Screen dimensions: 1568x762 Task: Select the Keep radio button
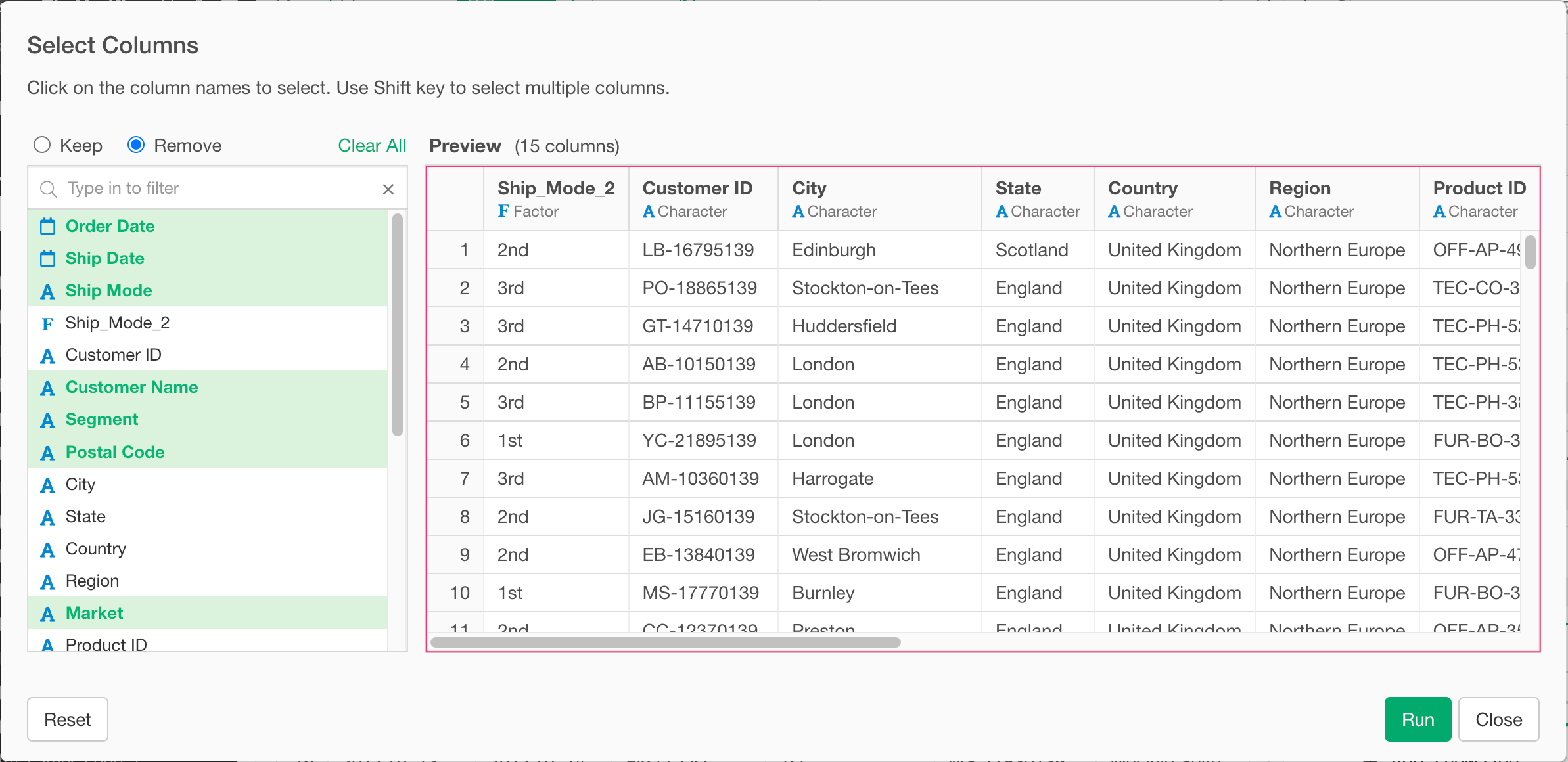point(42,145)
